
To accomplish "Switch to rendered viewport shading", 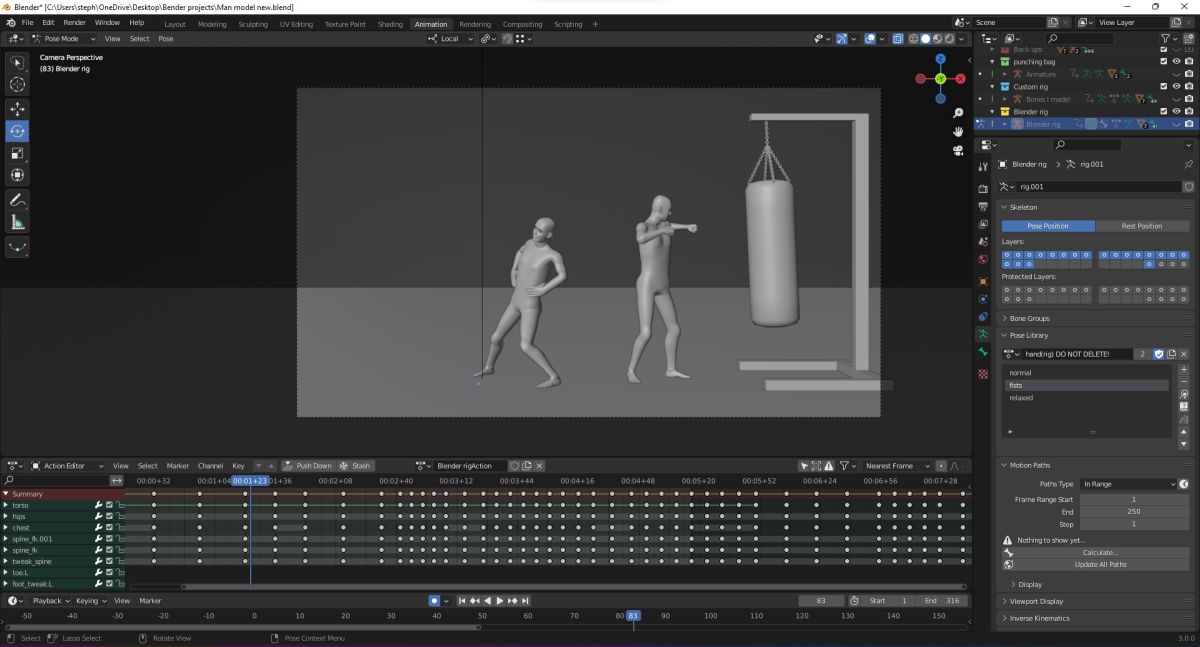I will coord(949,39).
